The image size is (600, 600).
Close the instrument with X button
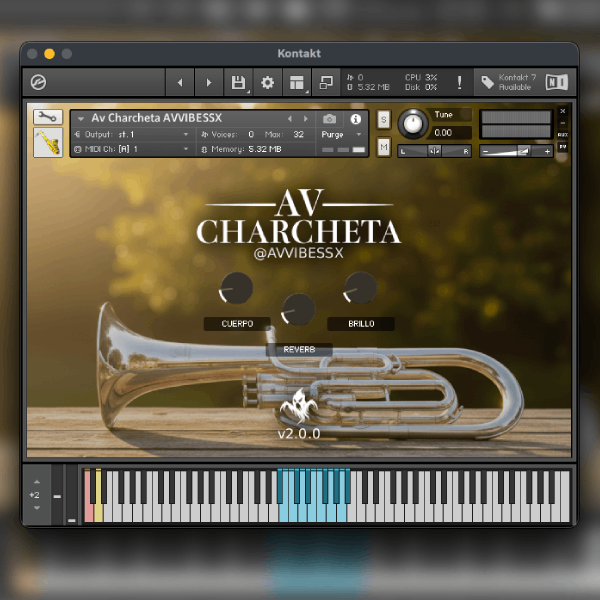[562, 111]
